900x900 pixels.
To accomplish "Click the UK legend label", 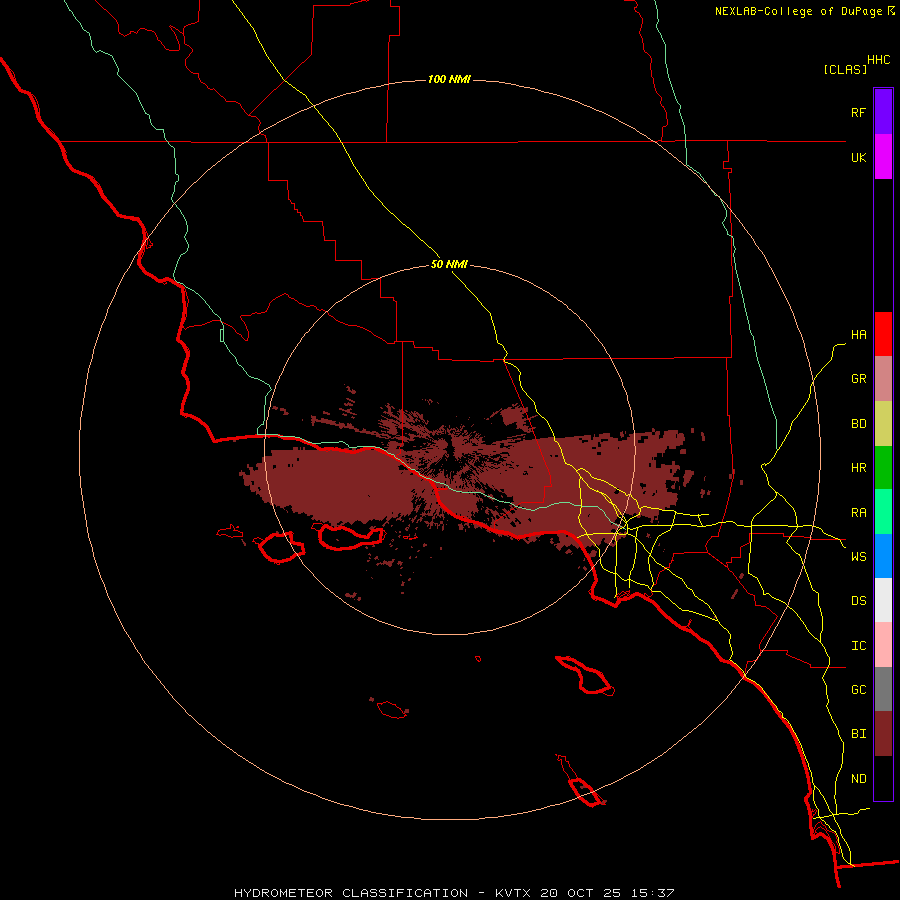I will tap(858, 157).
